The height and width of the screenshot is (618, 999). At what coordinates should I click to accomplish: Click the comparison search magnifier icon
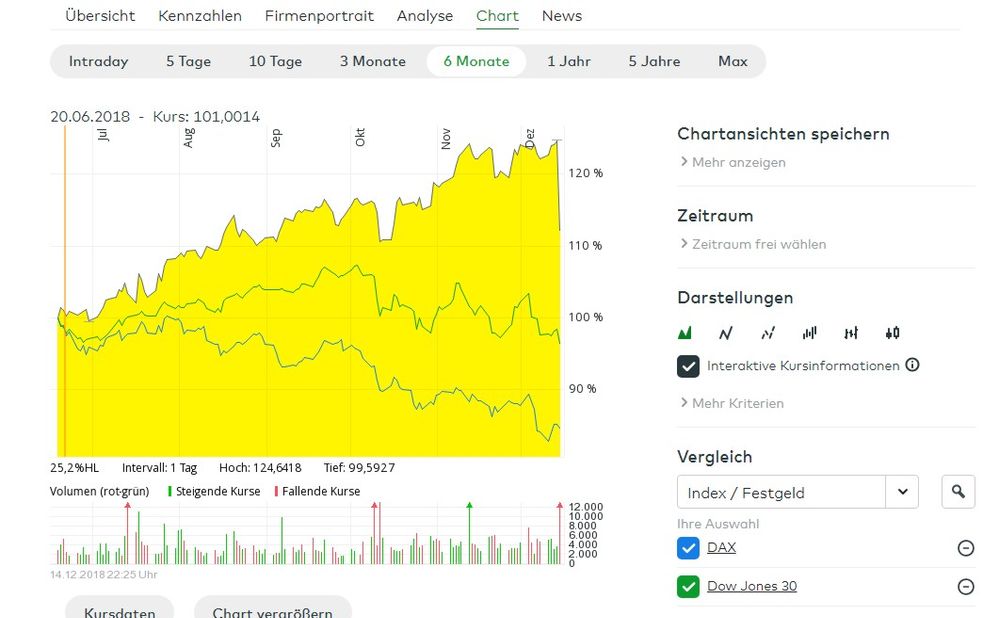pos(958,491)
